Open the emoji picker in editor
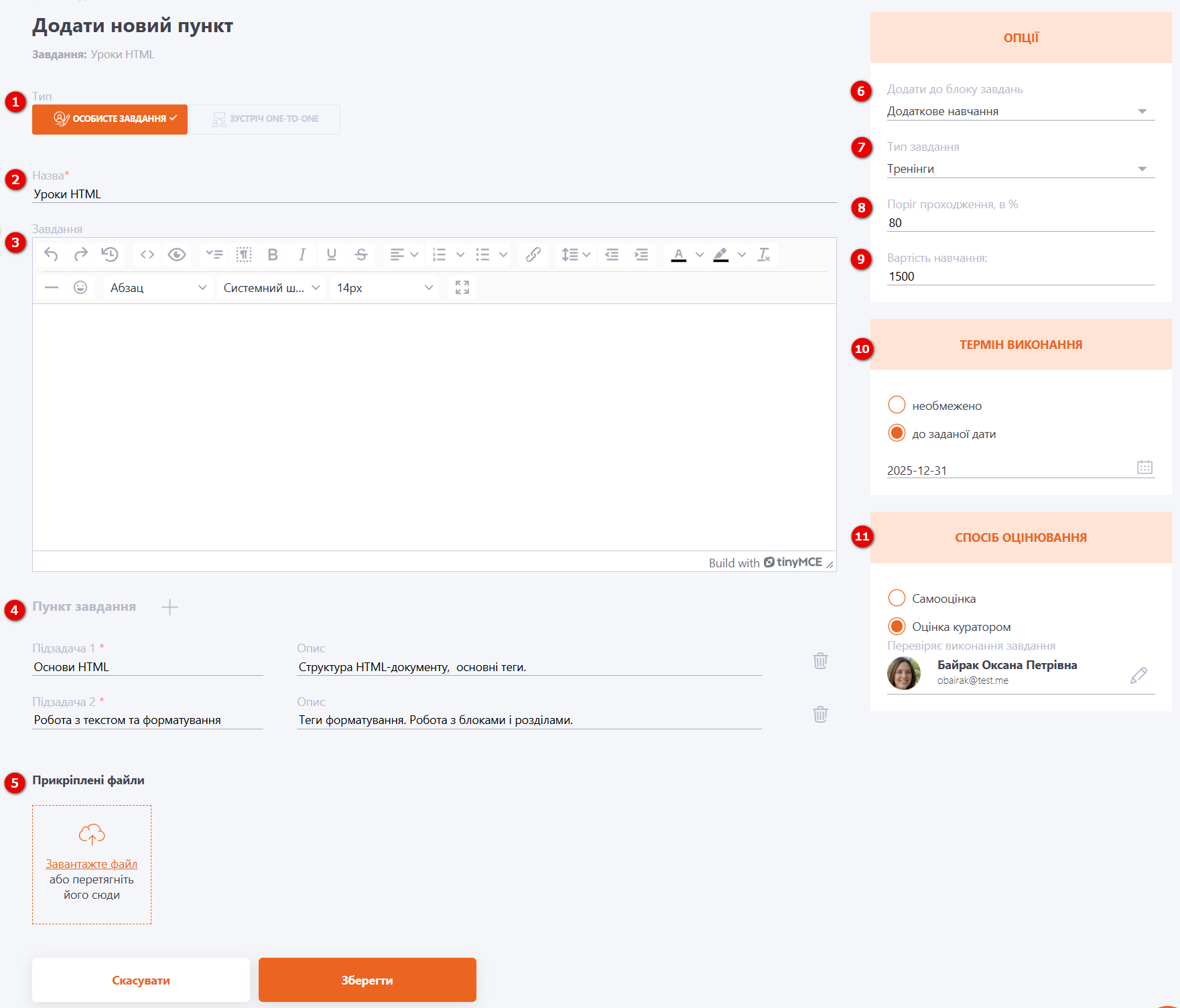 pos(80,287)
